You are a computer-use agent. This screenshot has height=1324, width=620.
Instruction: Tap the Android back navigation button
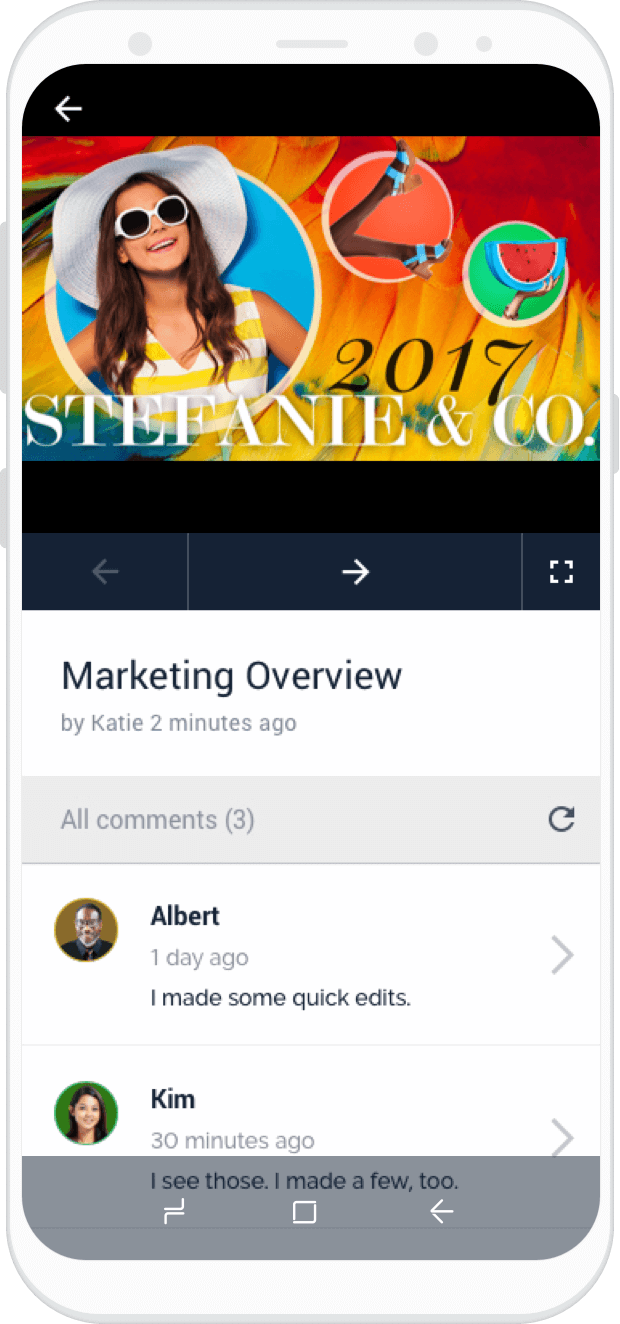coord(441,1210)
